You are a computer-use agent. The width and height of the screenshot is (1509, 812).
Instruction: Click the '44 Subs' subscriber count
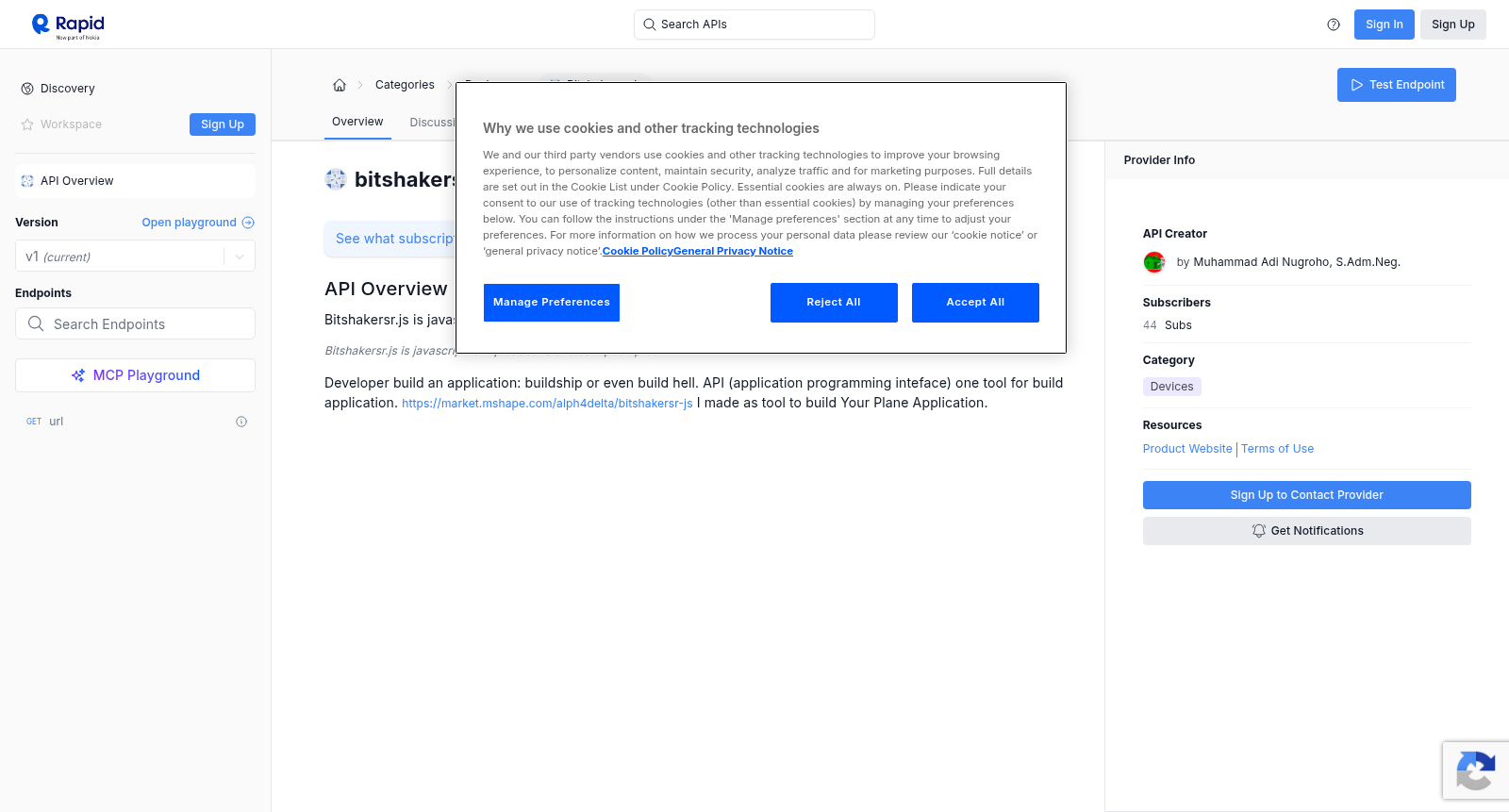pos(1168,325)
